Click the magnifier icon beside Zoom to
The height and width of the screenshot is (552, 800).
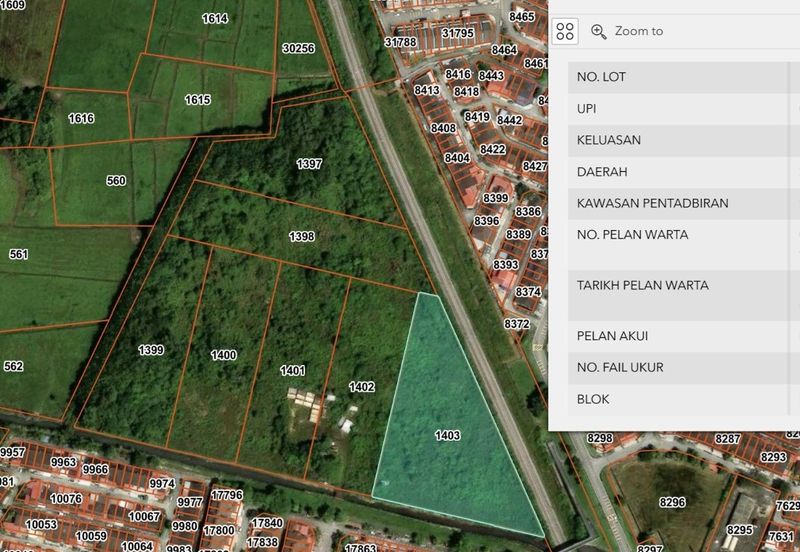[x=599, y=31]
